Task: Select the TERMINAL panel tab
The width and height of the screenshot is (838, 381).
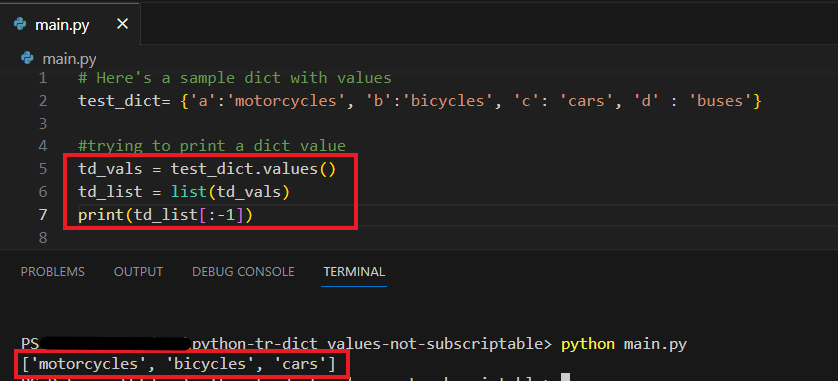Action: 354,271
